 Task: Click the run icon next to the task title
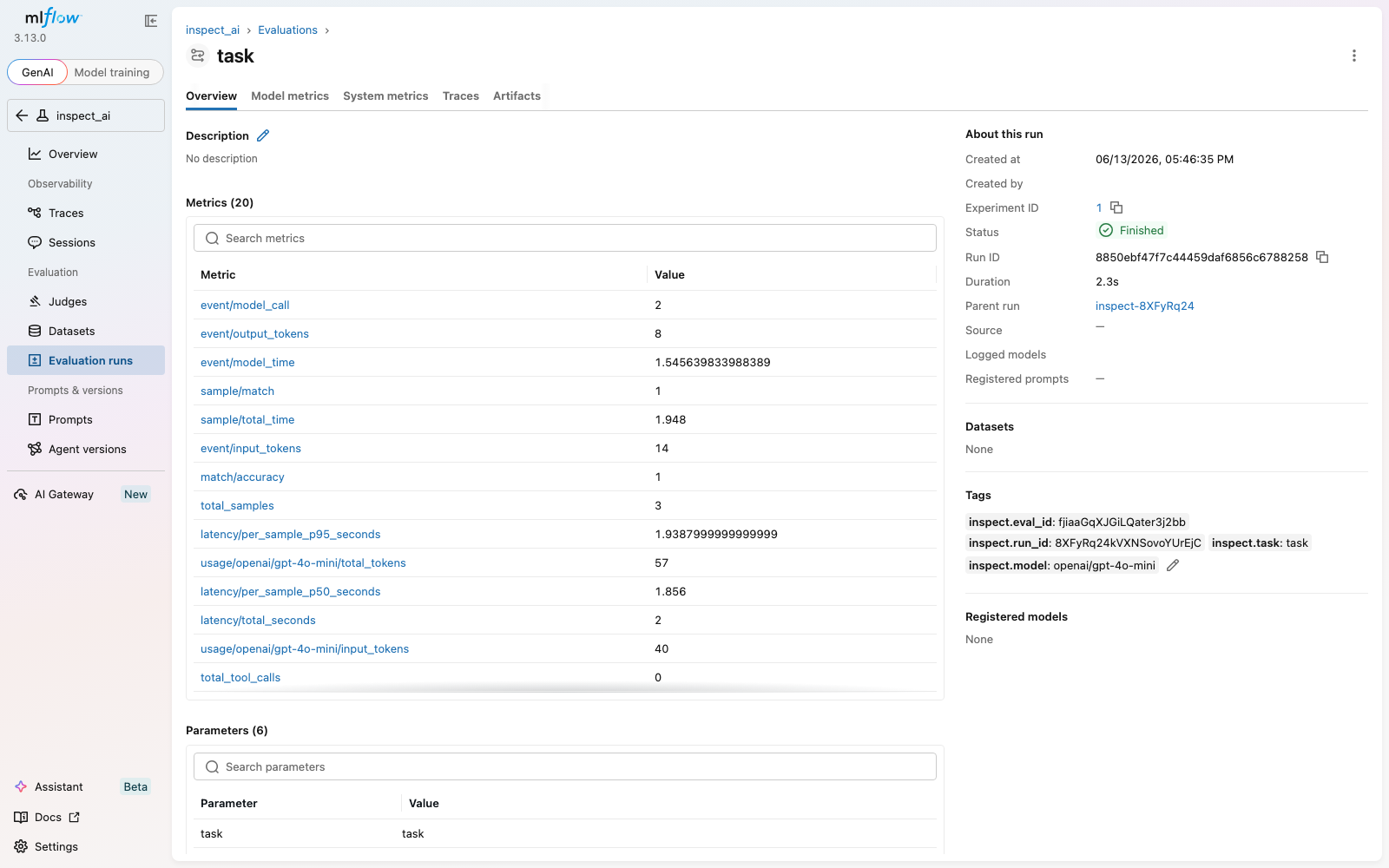pyautogui.click(x=198, y=56)
